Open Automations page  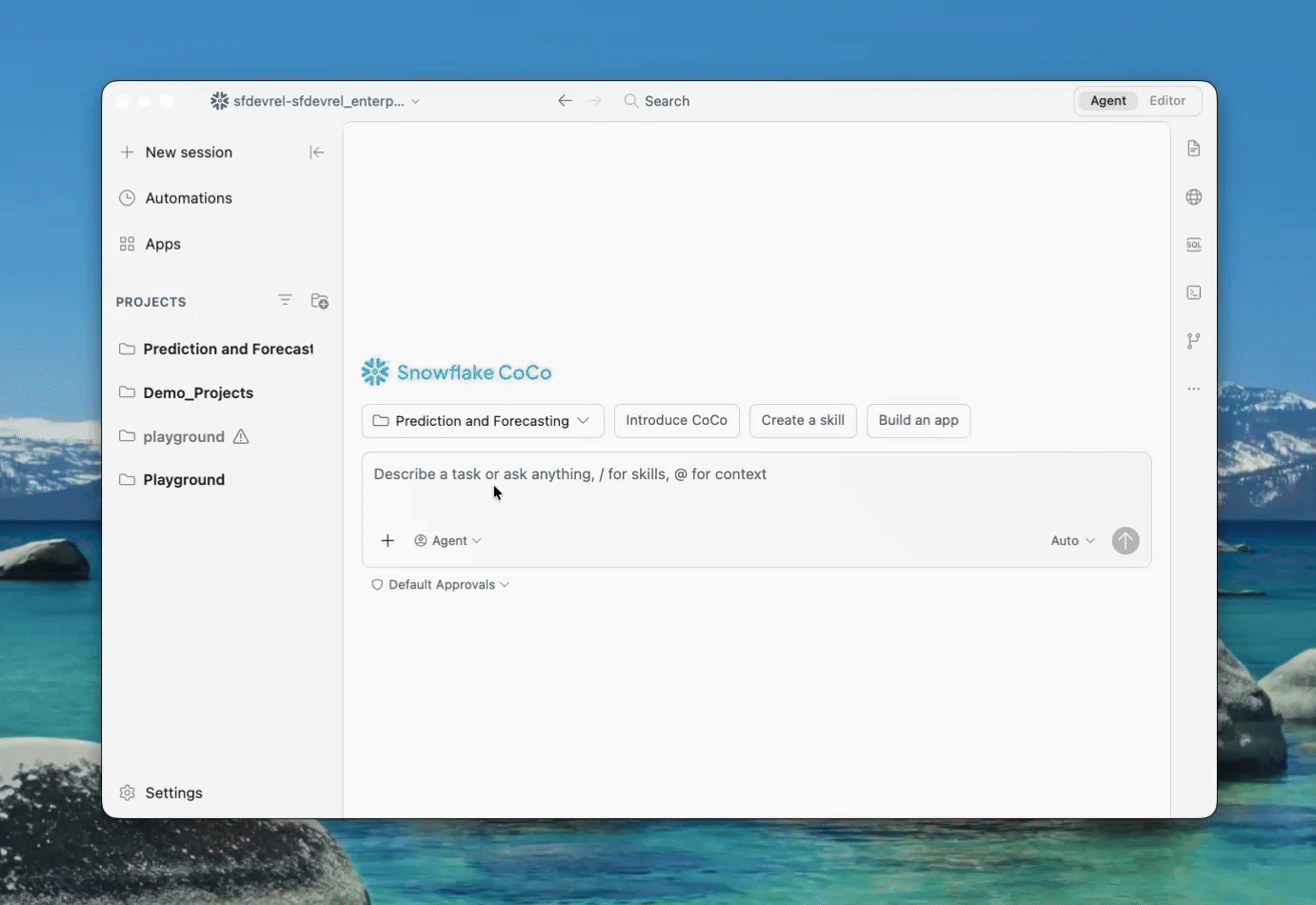point(177,198)
